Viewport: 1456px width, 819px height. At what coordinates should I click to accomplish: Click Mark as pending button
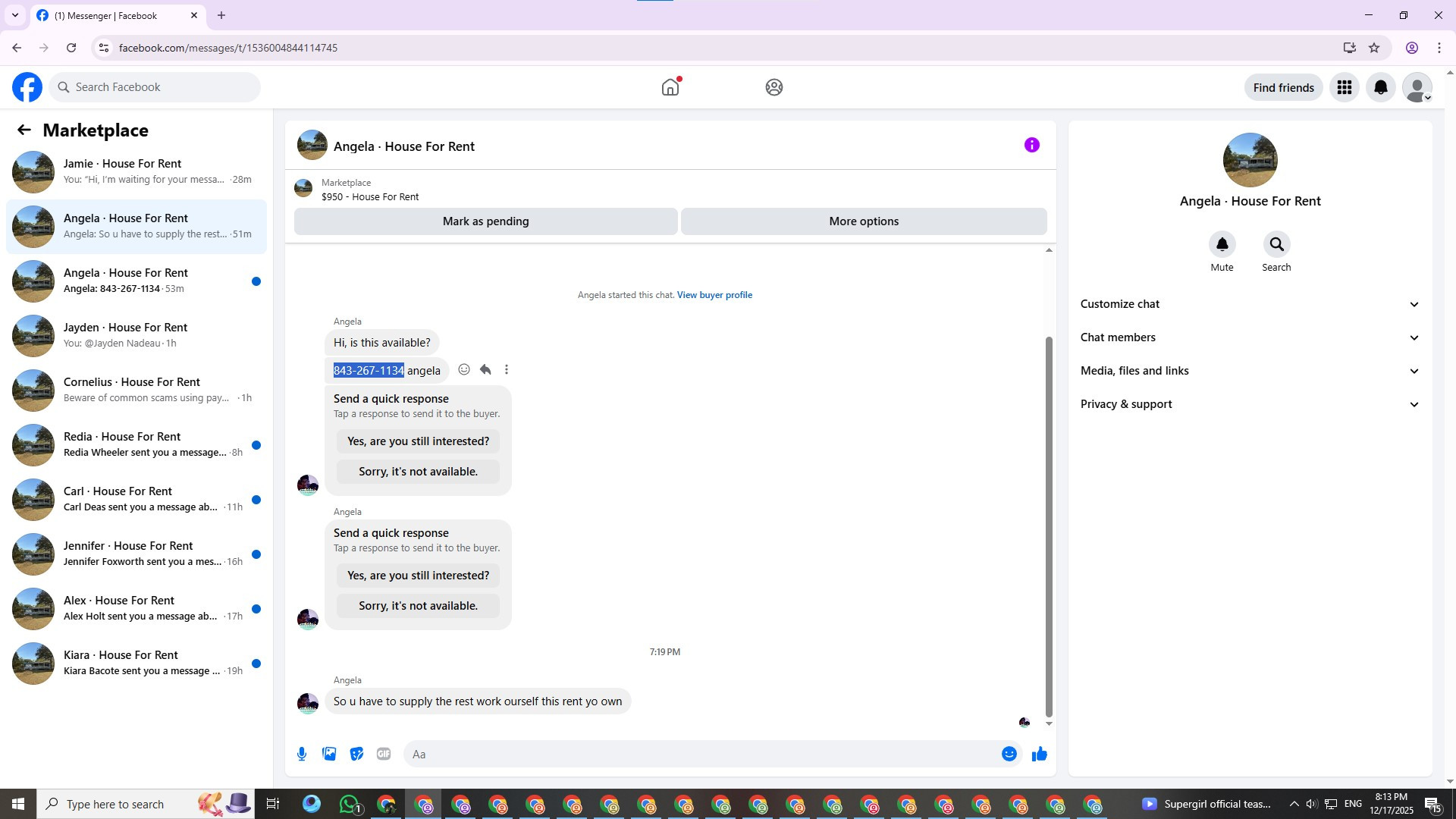point(485,221)
